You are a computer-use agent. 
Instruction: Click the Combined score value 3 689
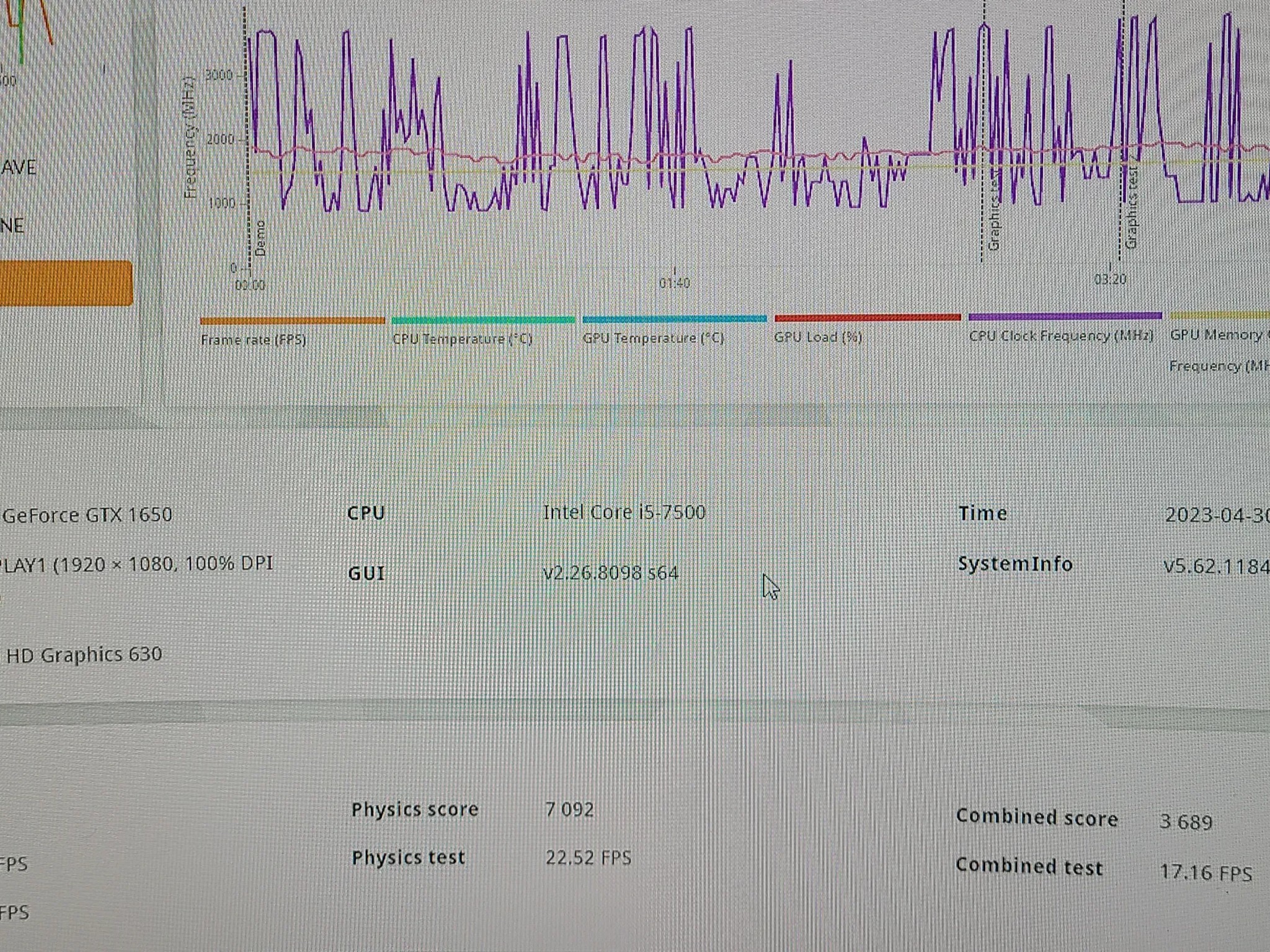point(1186,822)
